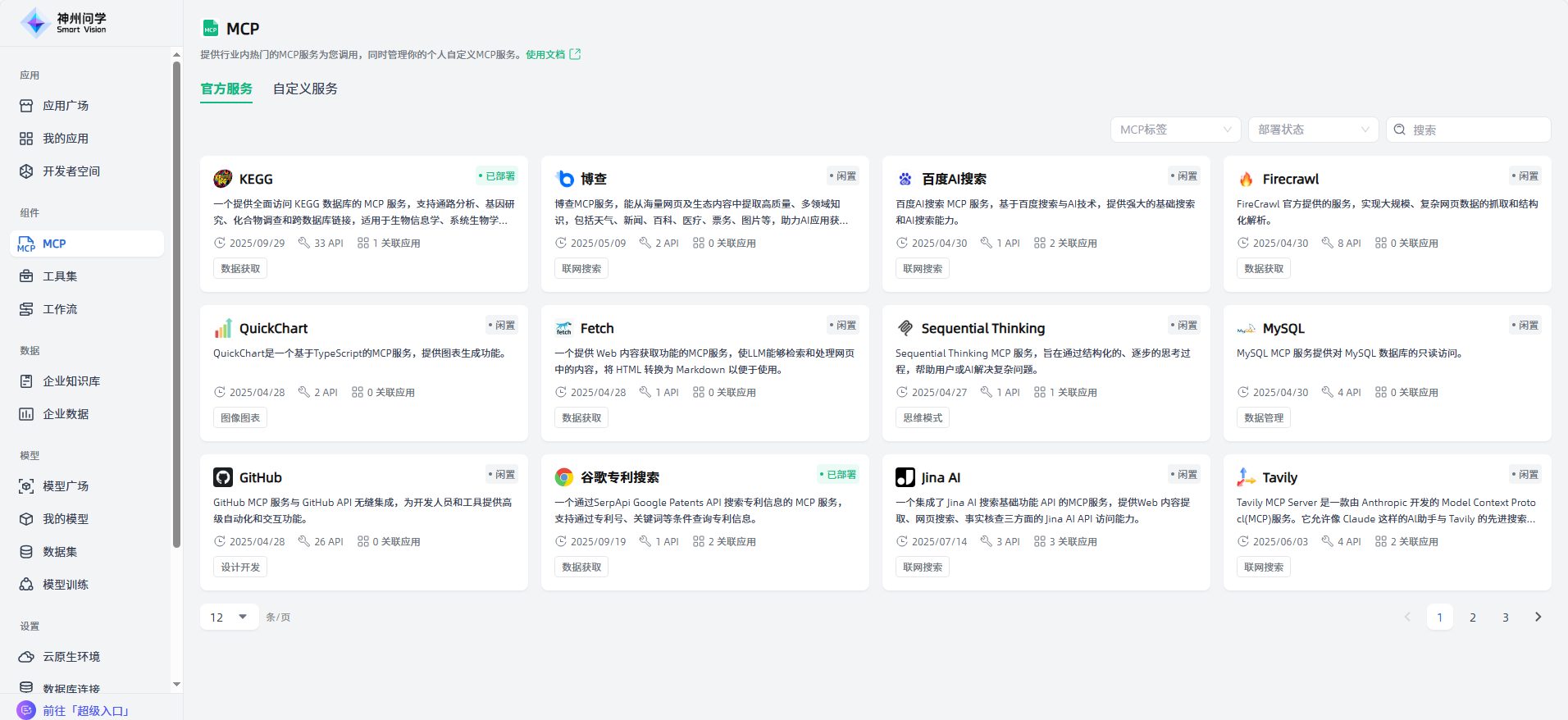Image resolution: width=1568 pixels, height=720 pixels.
Task: Click the Jina AI logo icon
Action: [x=905, y=477]
